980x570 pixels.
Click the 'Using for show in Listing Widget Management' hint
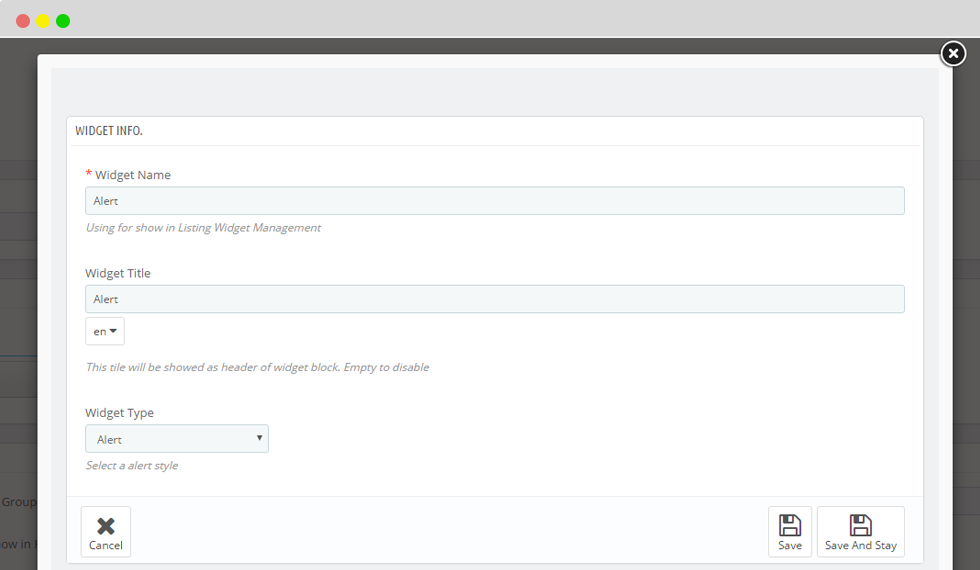(203, 228)
